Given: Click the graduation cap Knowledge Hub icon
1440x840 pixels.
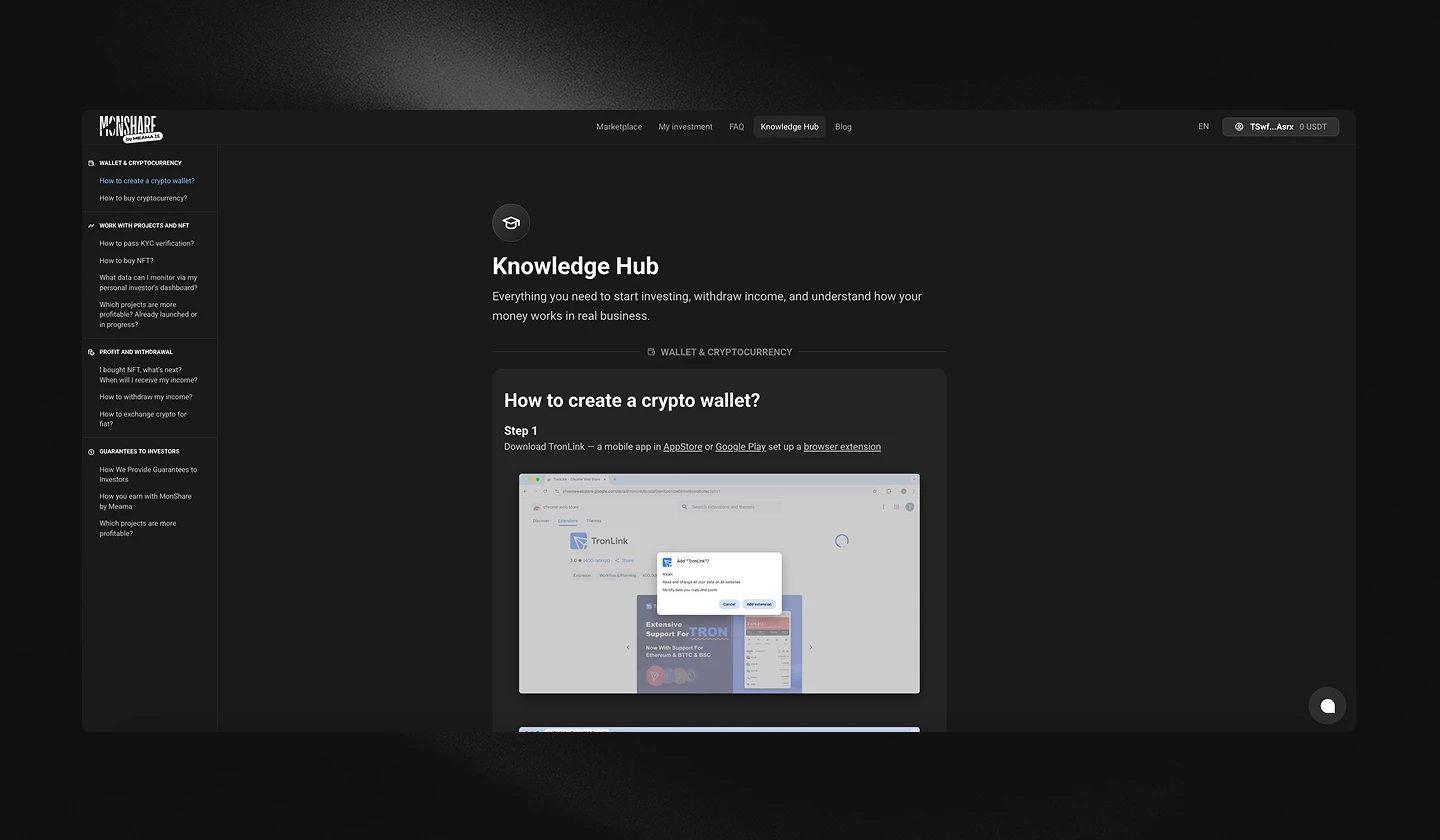Looking at the screenshot, I should [x=511, y=223].
